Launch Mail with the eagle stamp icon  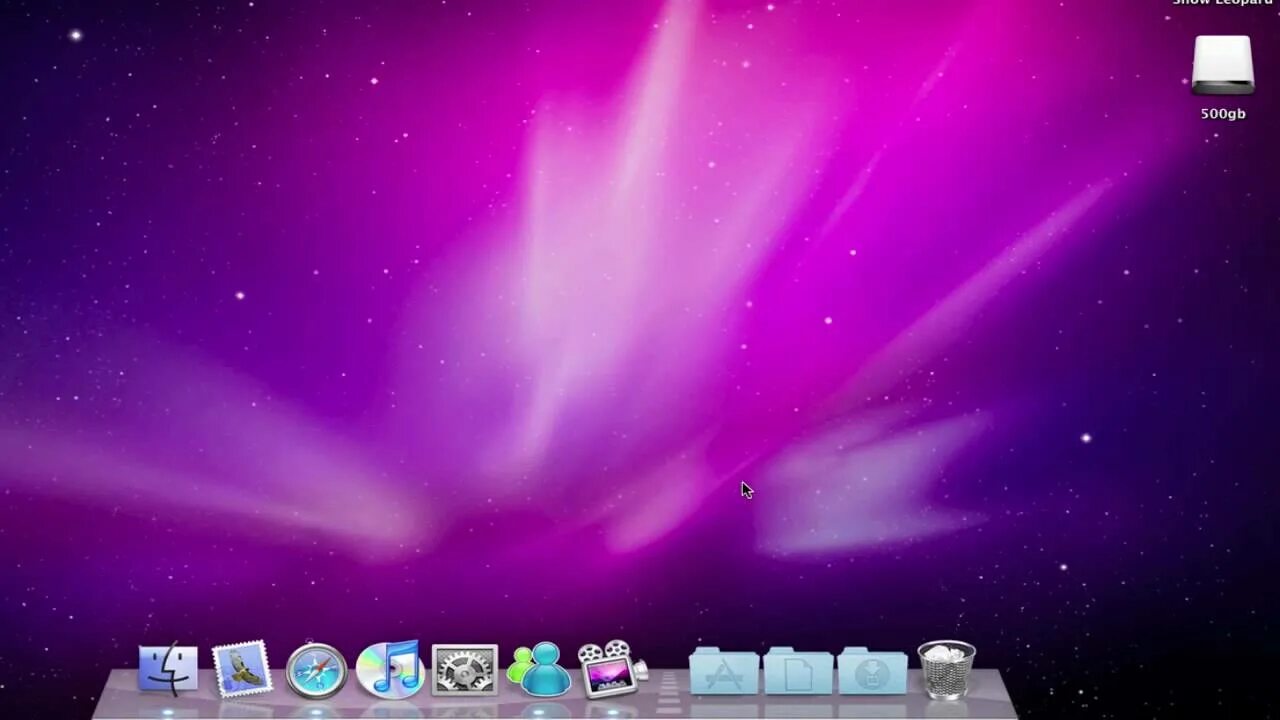[x=242, y=668]
